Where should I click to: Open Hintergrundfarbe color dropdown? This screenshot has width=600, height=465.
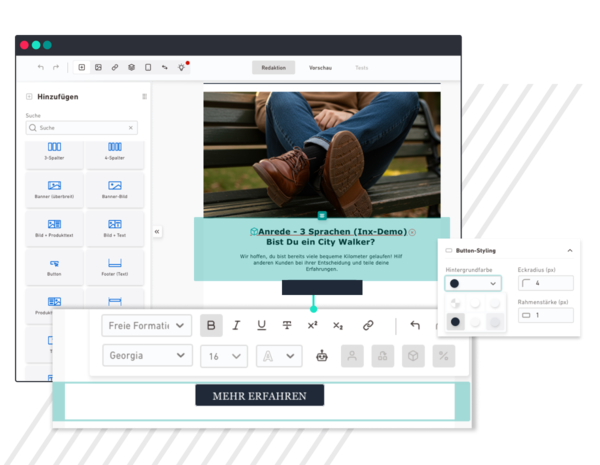473,284
